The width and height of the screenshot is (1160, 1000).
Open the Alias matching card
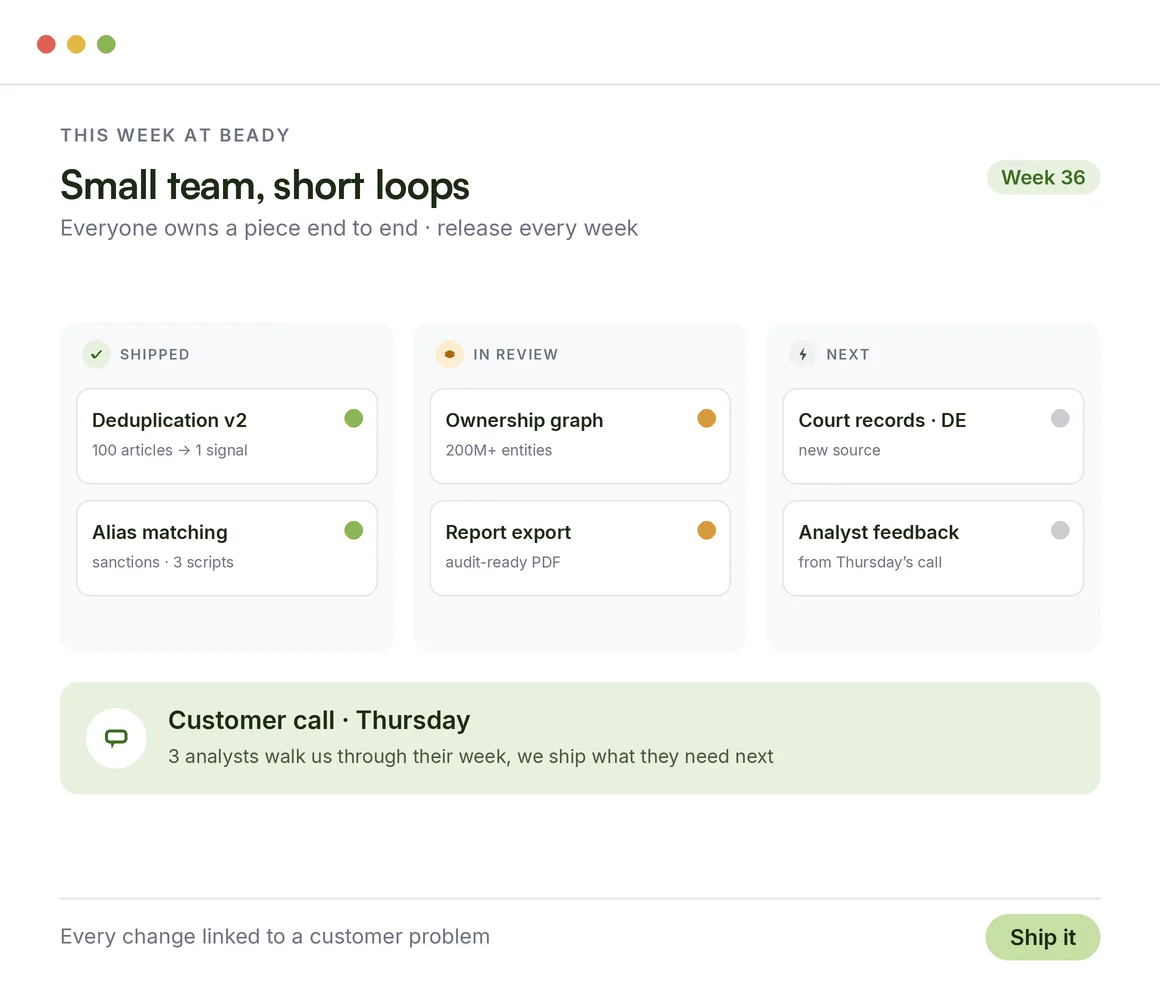click(227, 548)
